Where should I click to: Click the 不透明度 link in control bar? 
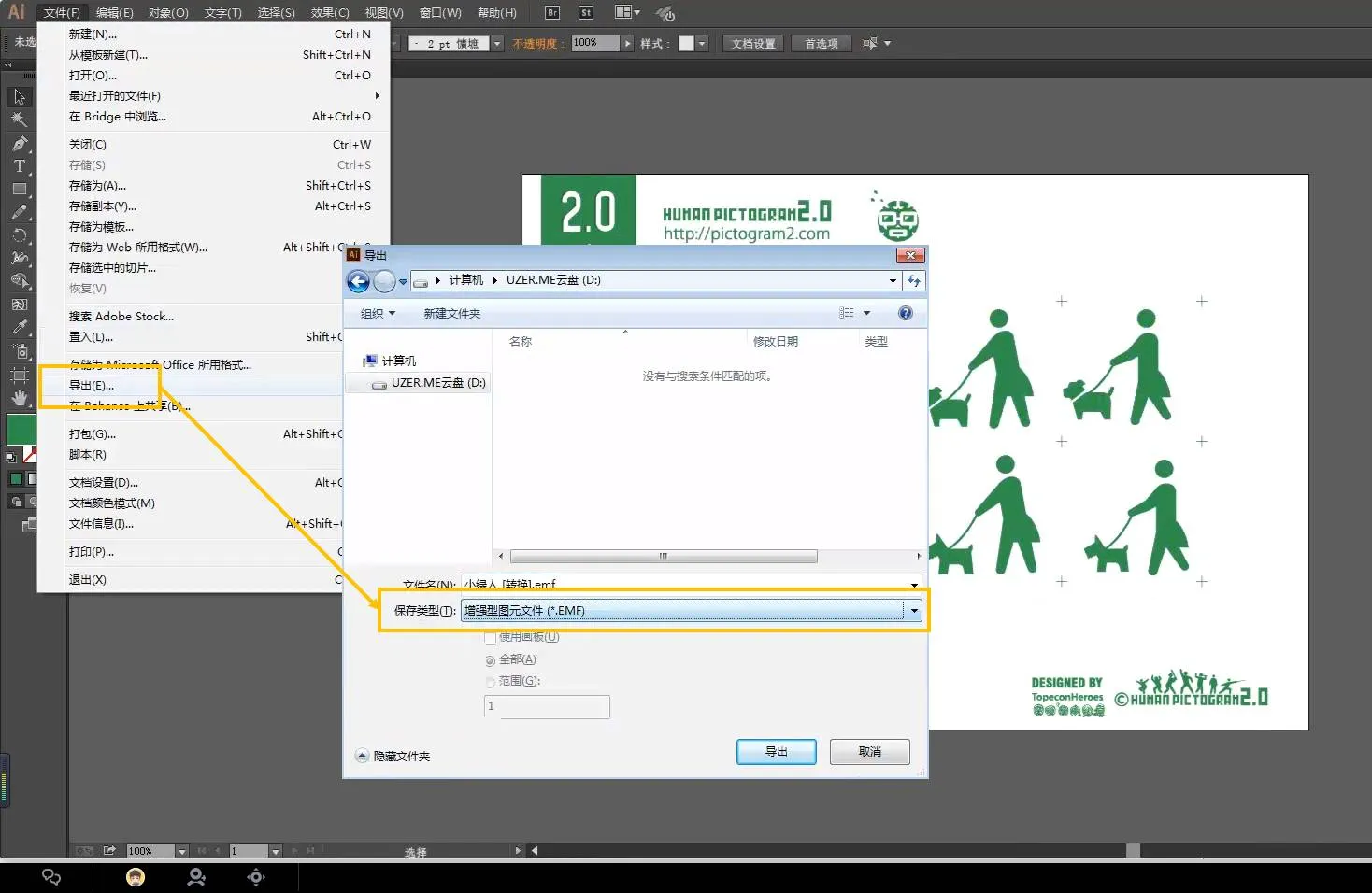pos(537,44)
